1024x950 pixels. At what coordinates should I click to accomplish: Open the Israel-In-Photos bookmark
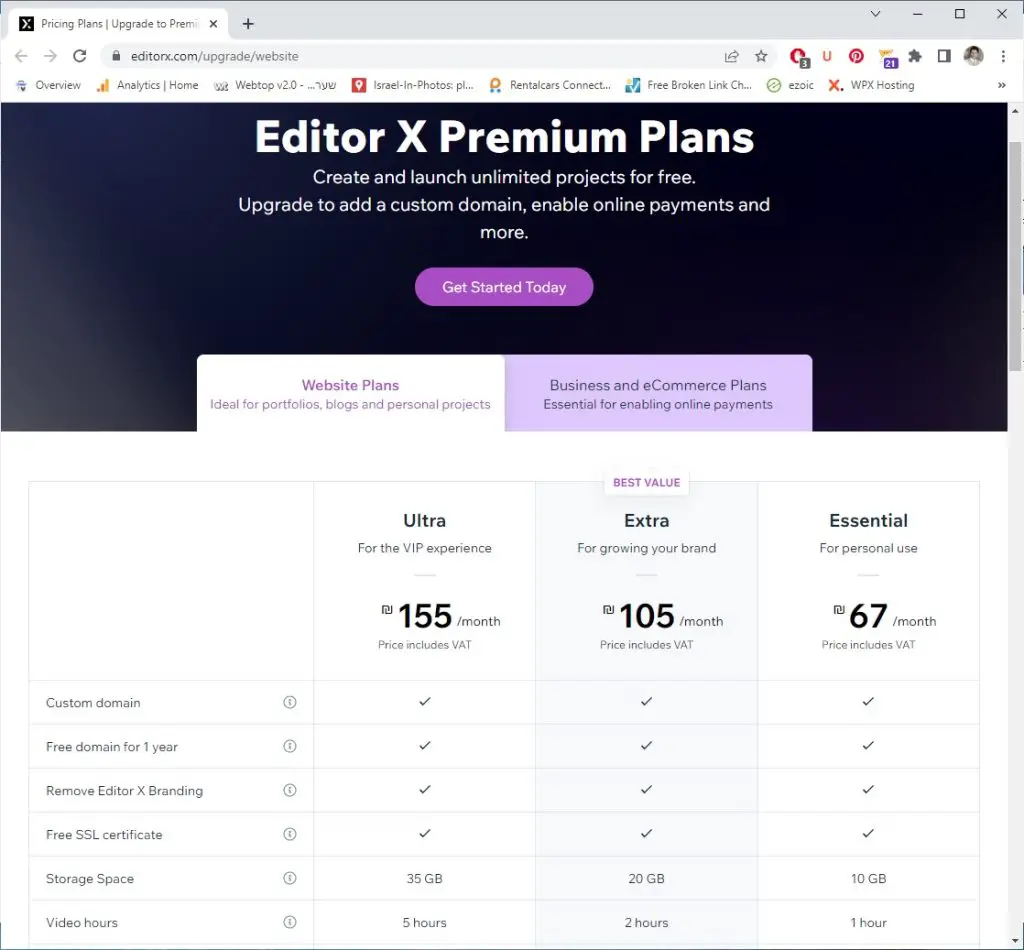click(x=413, y=85)
